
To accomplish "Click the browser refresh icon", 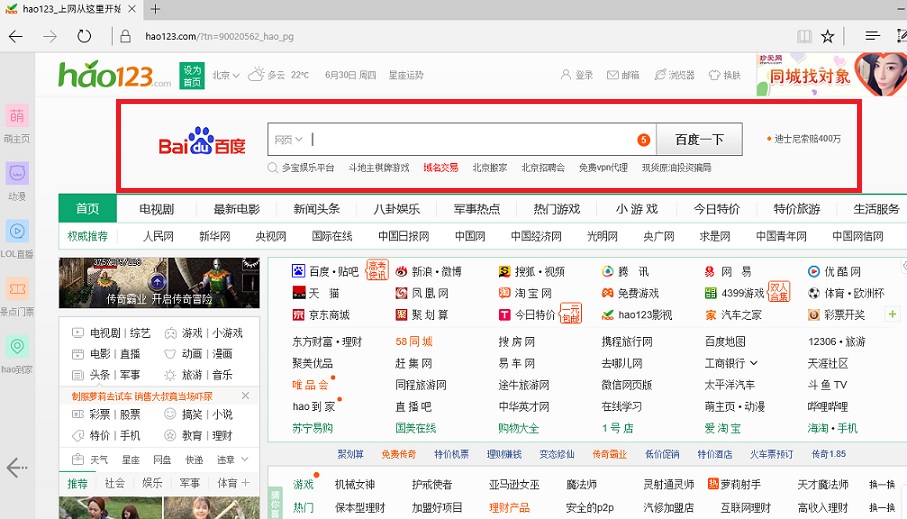I will 85,37.
